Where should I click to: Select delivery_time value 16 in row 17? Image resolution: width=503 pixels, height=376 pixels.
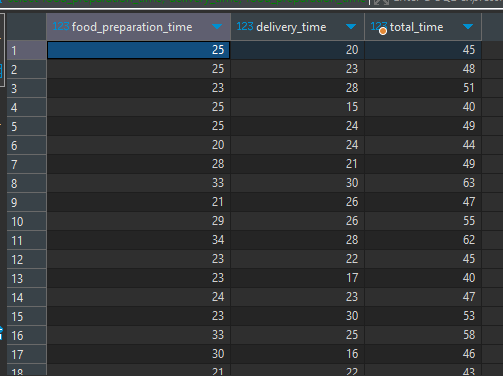click(x=297, y=354)
